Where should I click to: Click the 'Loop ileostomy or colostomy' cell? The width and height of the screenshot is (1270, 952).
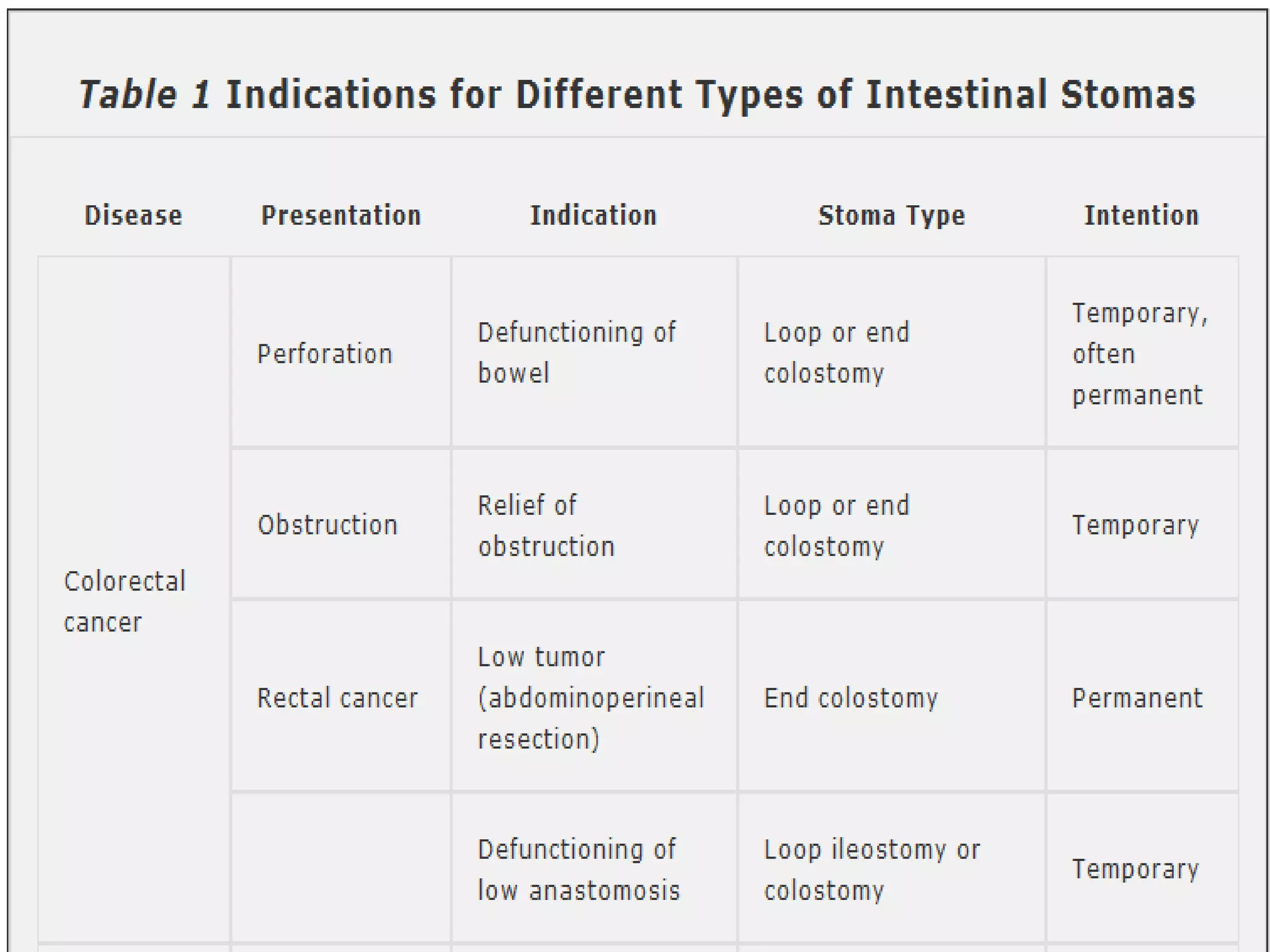coord(892,868)
